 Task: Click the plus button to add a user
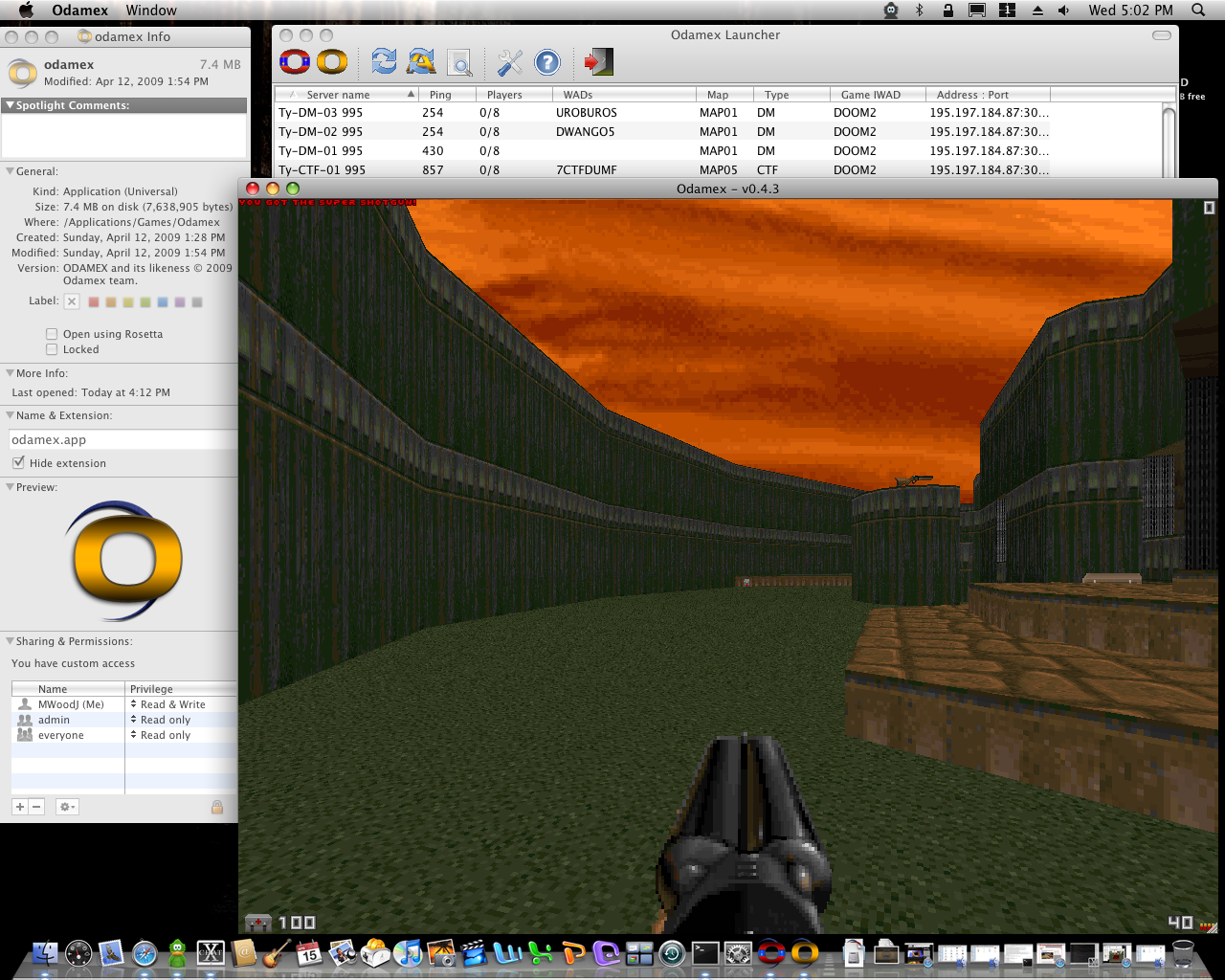click(20, 807)
